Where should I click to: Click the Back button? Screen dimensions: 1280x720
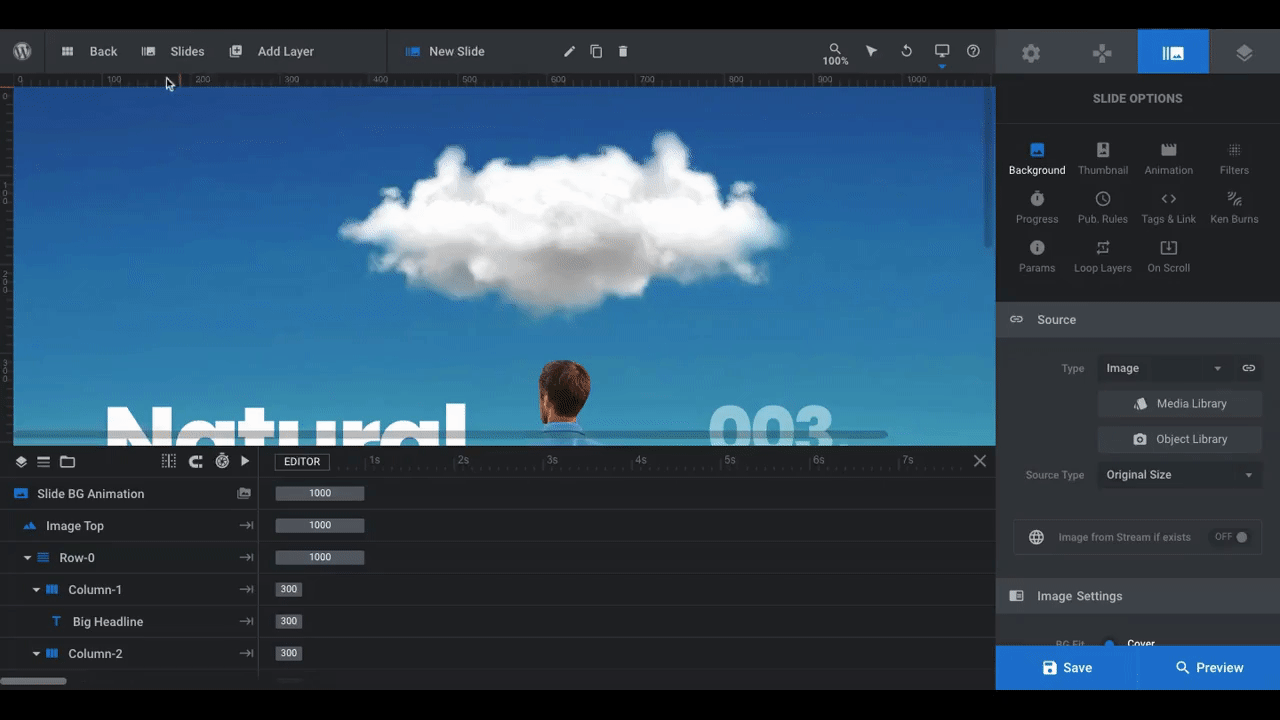(x=90, y=51)
